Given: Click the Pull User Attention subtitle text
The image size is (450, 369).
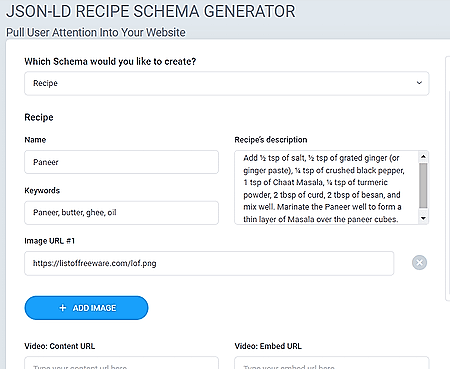Looking at the screenshot, I should pos(96,32).
